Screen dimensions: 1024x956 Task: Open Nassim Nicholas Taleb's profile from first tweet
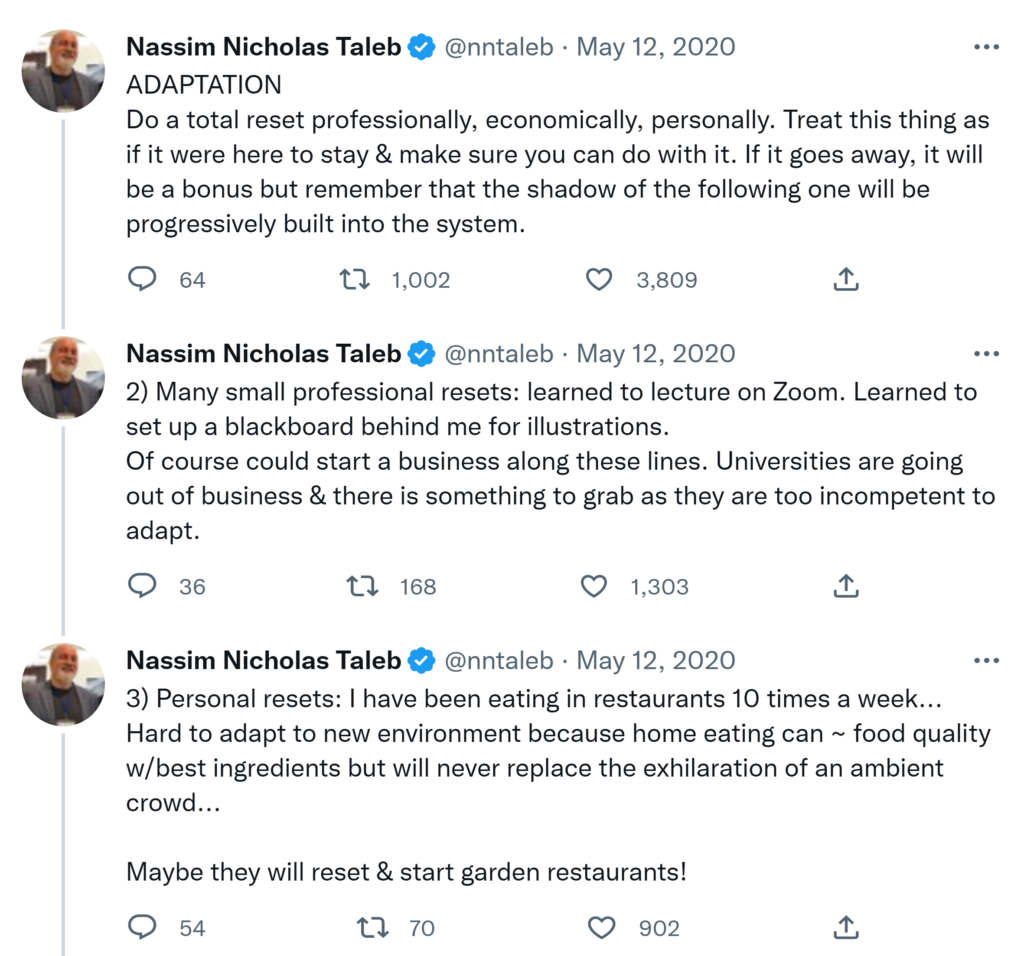[x=264, y=47]
